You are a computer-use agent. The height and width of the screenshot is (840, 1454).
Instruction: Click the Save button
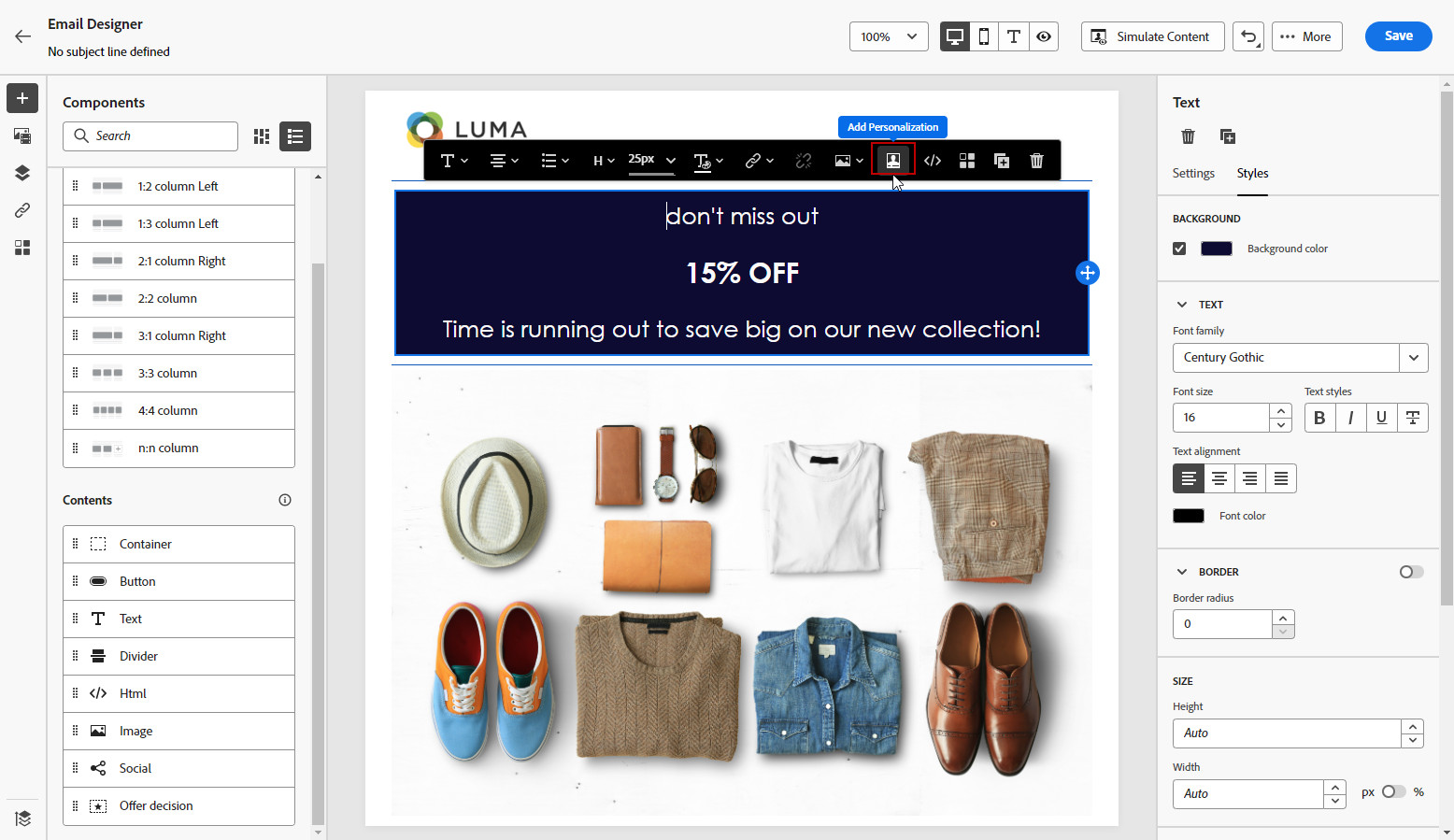pos(1398,36)
